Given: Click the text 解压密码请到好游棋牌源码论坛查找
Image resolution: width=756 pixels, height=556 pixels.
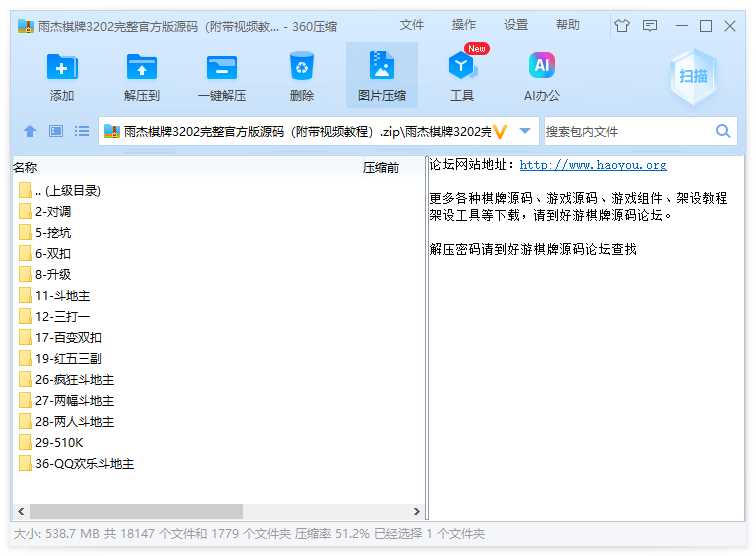Looking at the screenshot, I should point(533,249).
